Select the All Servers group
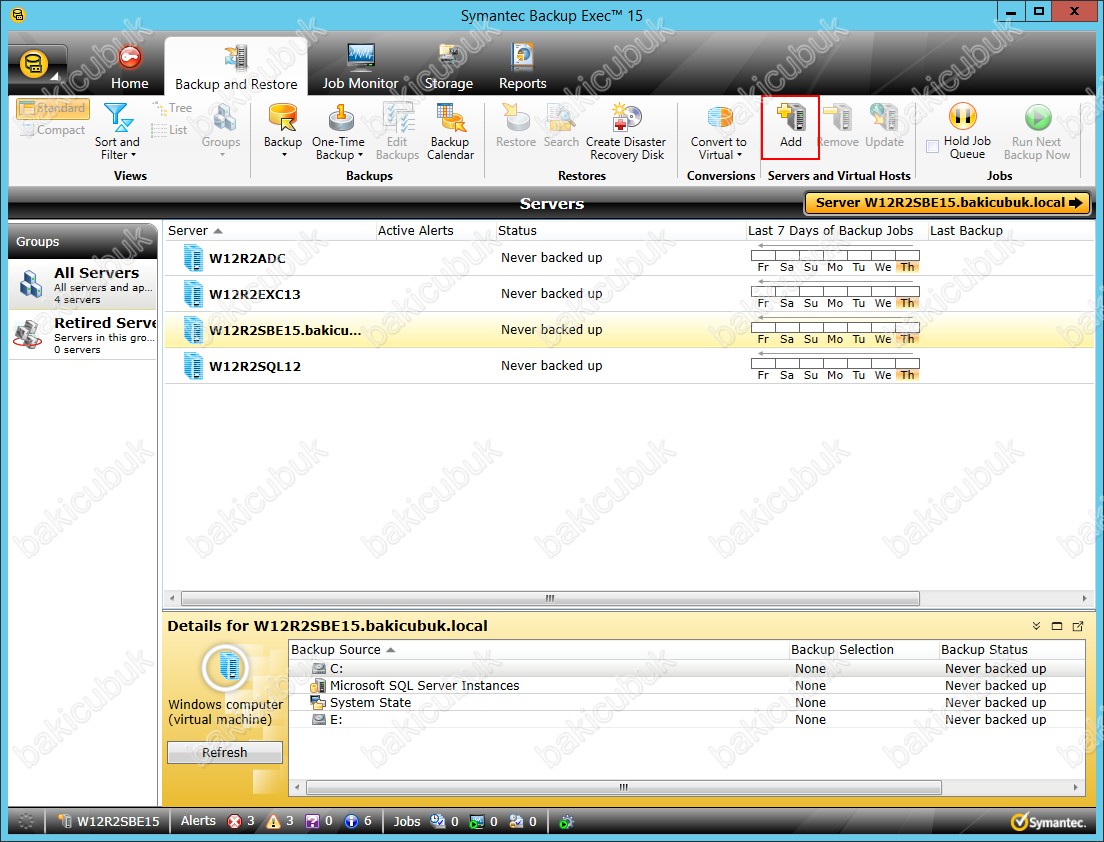 click(83, 284)
